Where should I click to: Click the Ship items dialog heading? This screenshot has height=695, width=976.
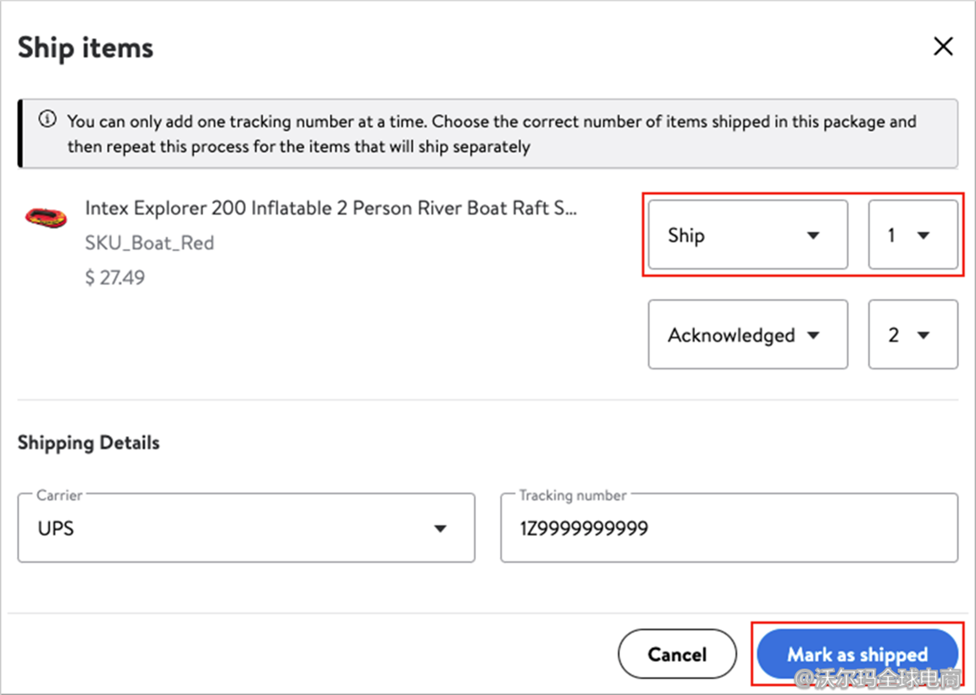[x=86, y=47]
